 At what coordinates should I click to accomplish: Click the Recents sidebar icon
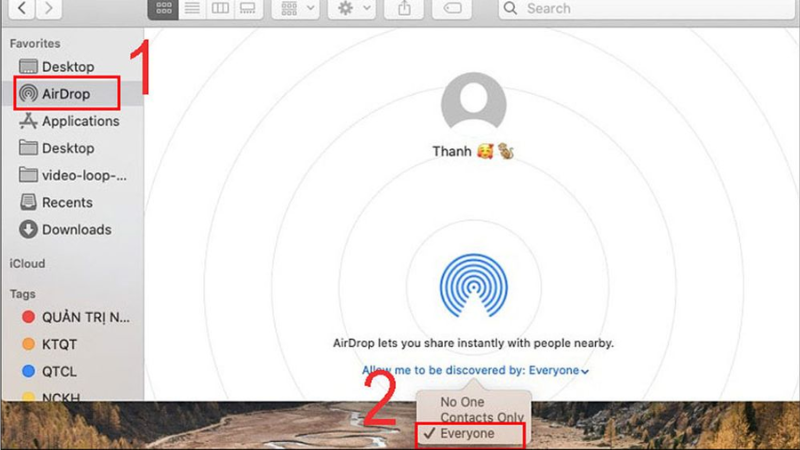28,203
